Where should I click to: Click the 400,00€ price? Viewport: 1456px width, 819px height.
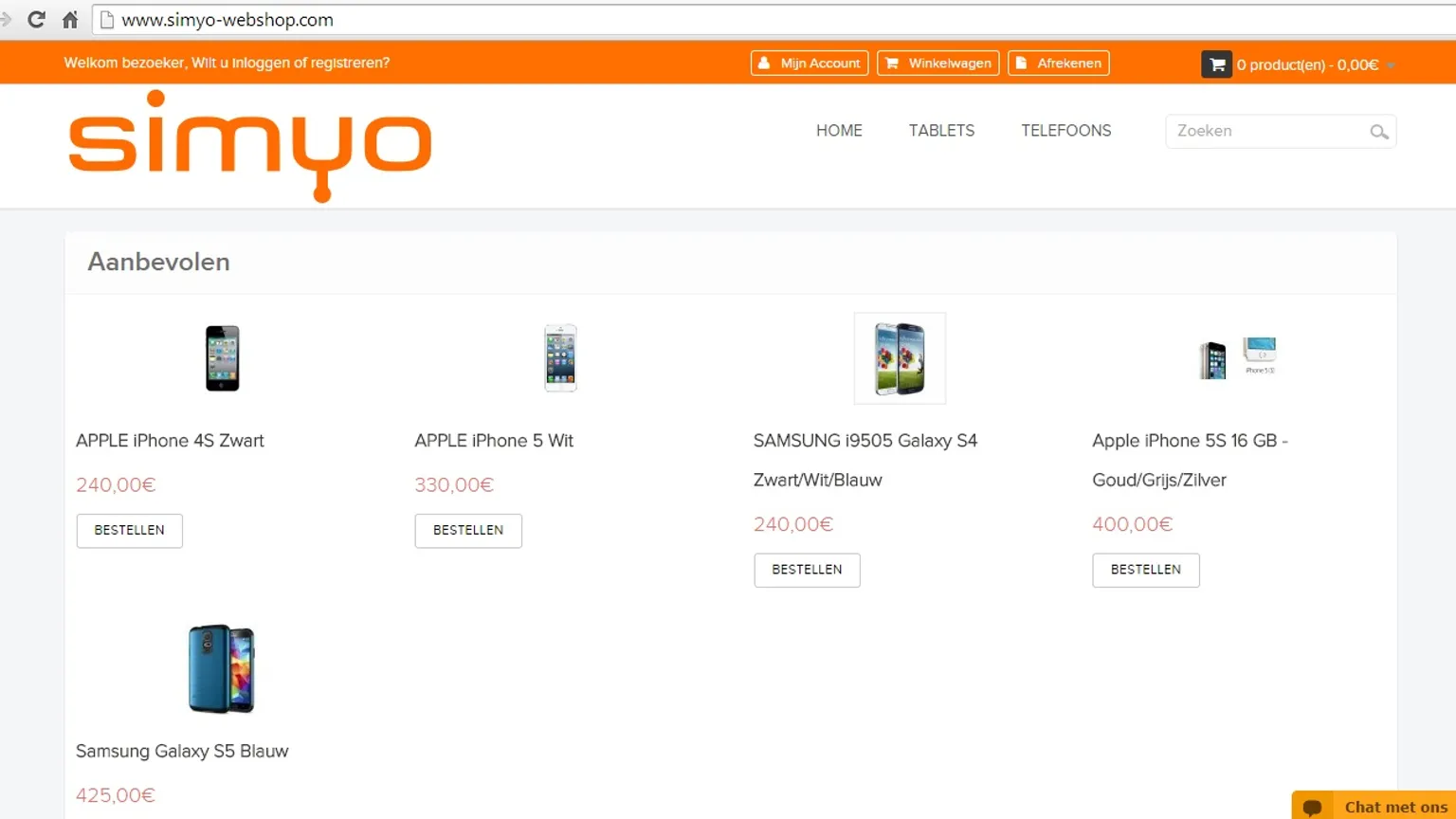coord(1132,524)
